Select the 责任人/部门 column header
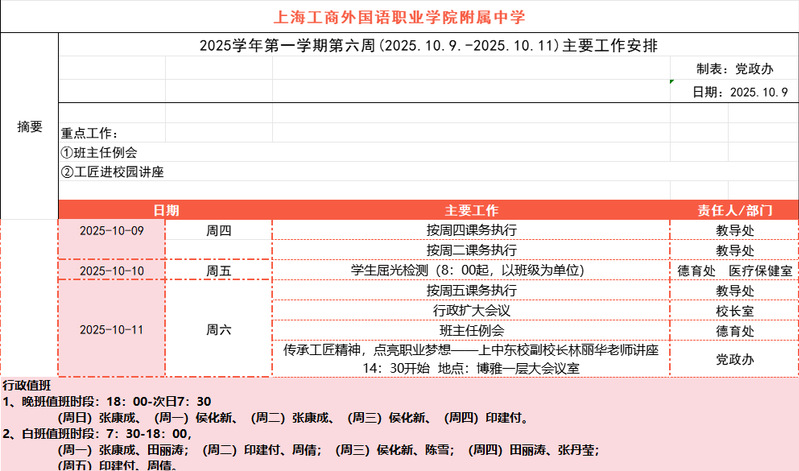The width and height of the screenshot is (799, 471). (734, 210)
